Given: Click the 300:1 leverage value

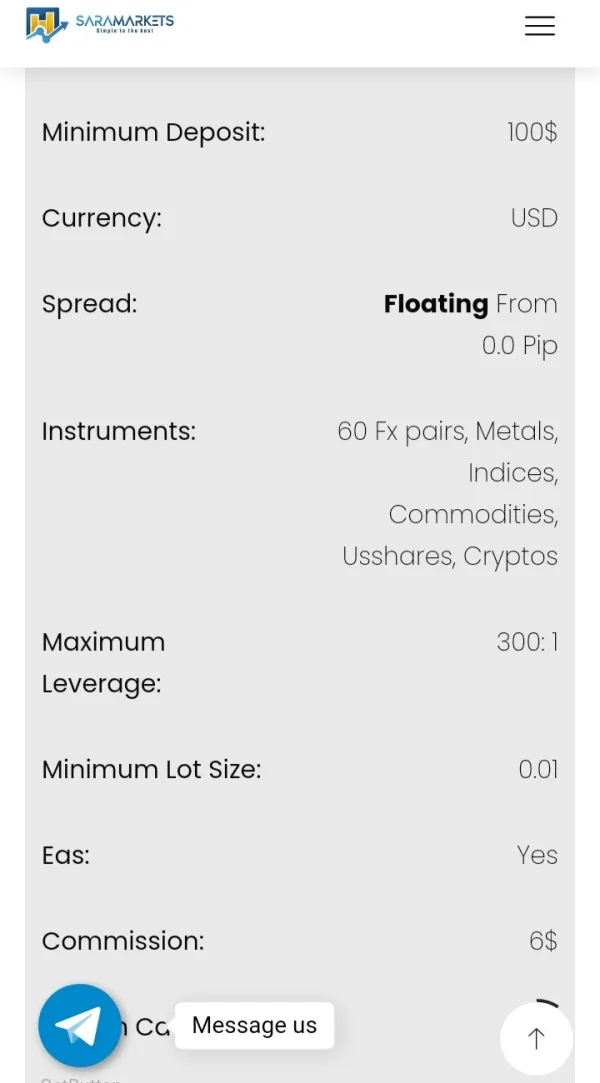Looking at the screenshot, I should tap(527, 642).
